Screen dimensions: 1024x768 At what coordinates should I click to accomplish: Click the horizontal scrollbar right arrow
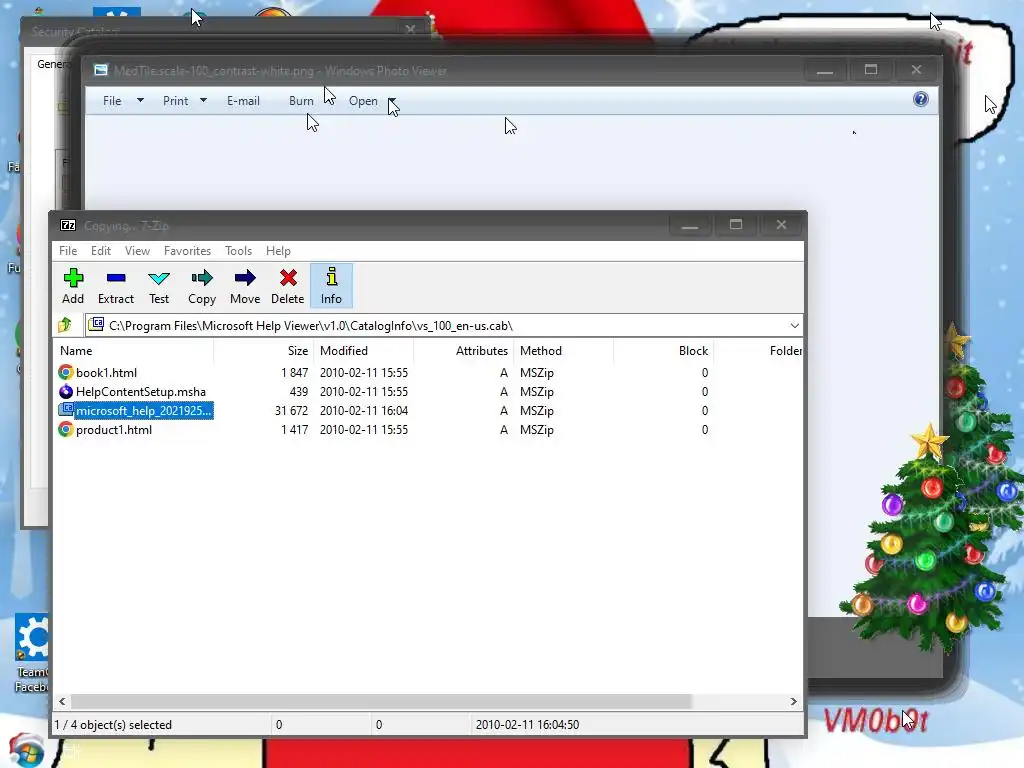click(x=793, y=701)
